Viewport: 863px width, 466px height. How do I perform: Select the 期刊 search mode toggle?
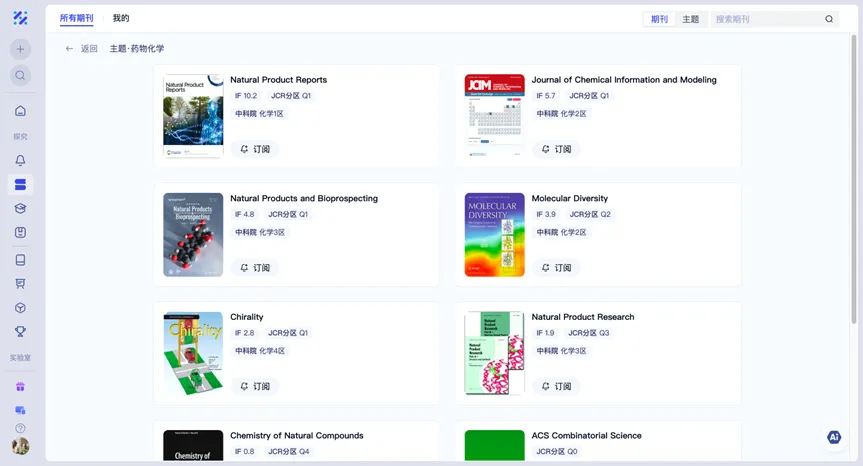pos(659,19)
